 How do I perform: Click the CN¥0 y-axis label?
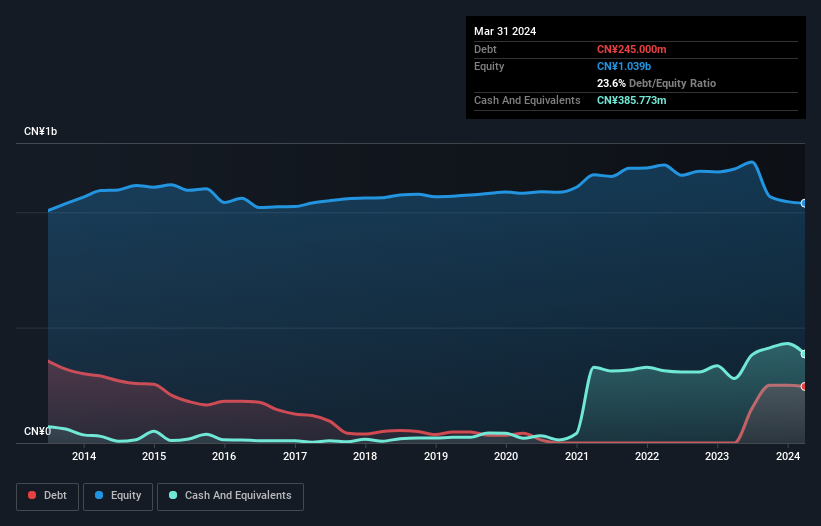click(37, 431)
